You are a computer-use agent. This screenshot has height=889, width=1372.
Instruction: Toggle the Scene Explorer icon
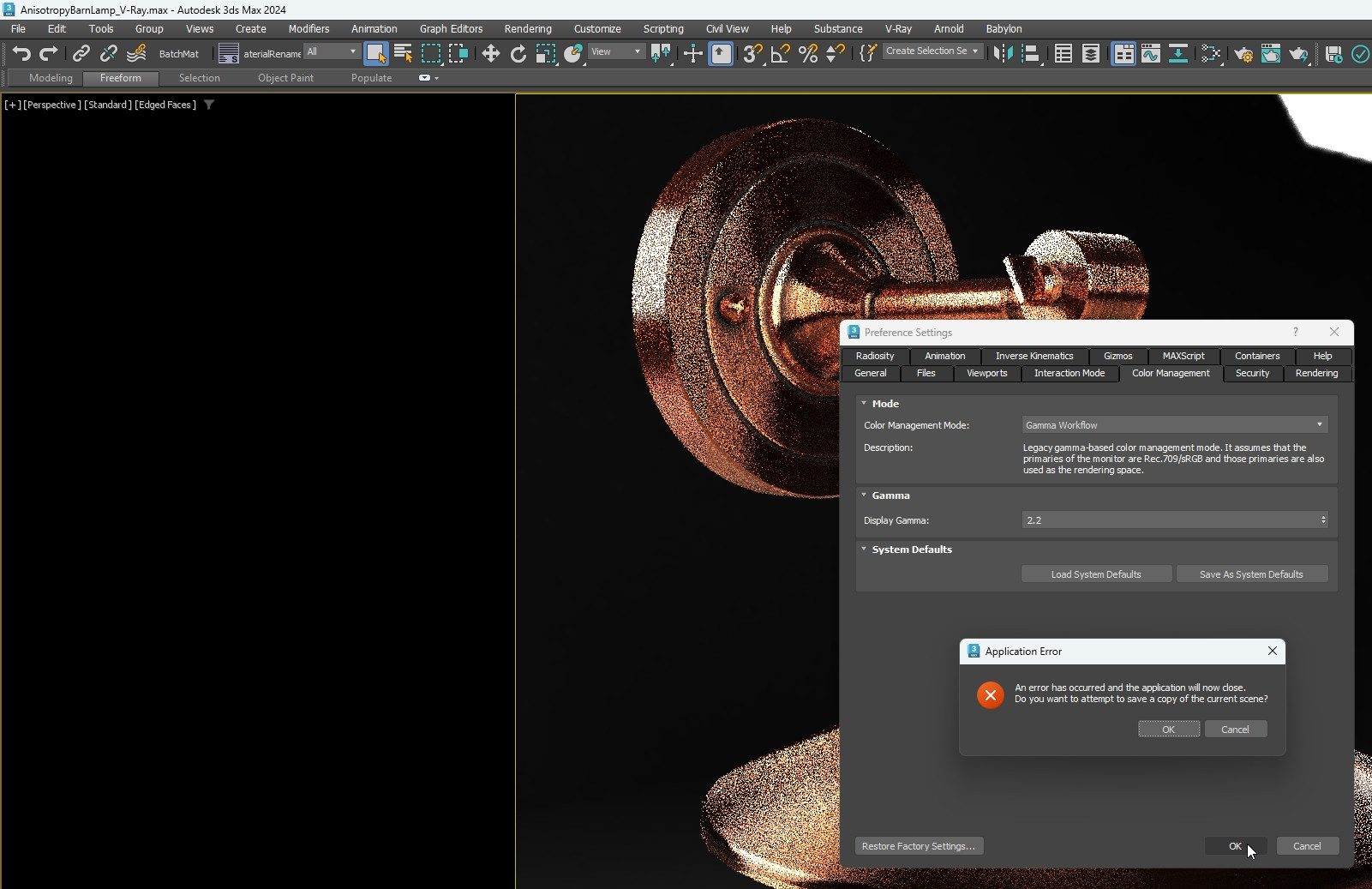[x=1063, y=53]
